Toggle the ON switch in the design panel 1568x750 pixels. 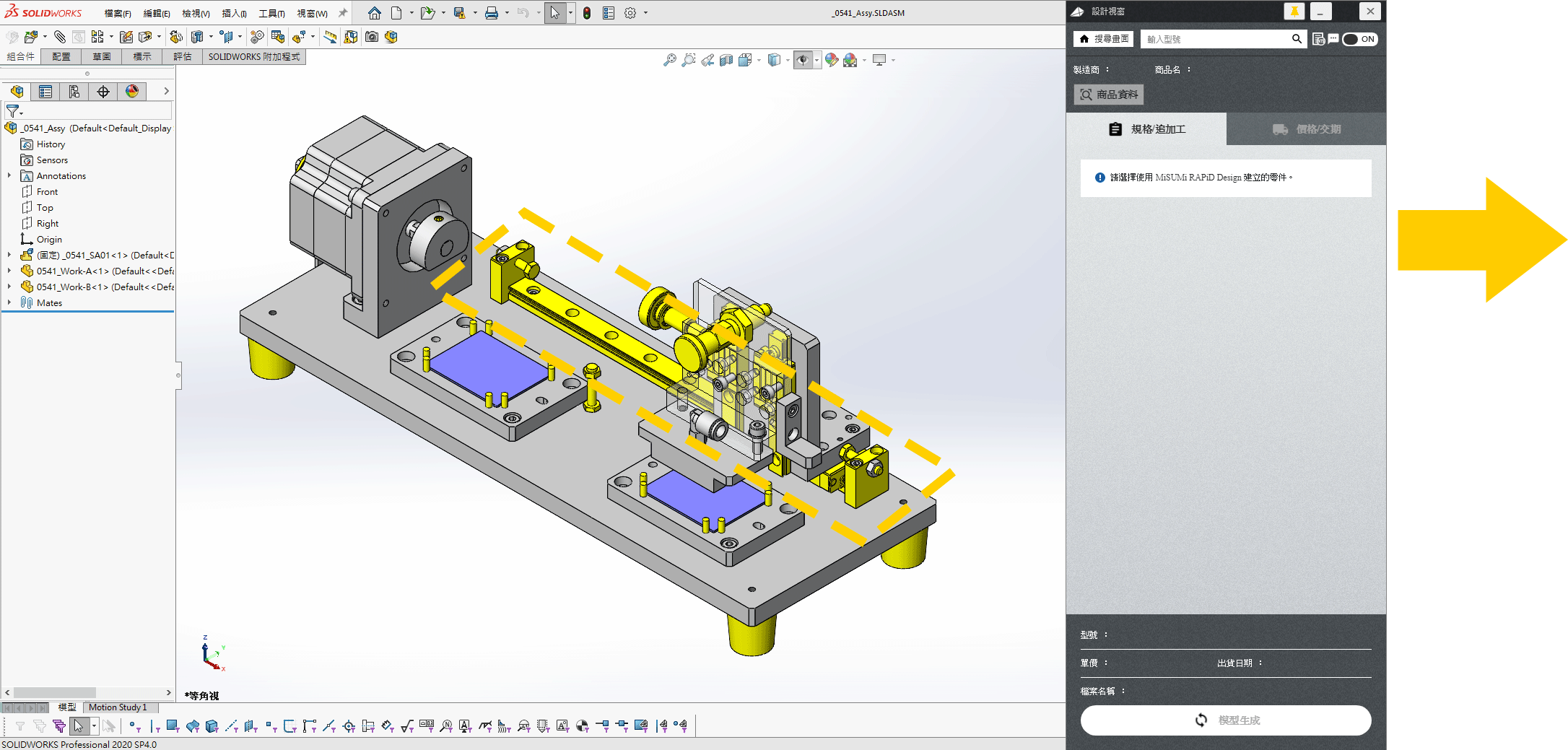tap(1359, 39)
